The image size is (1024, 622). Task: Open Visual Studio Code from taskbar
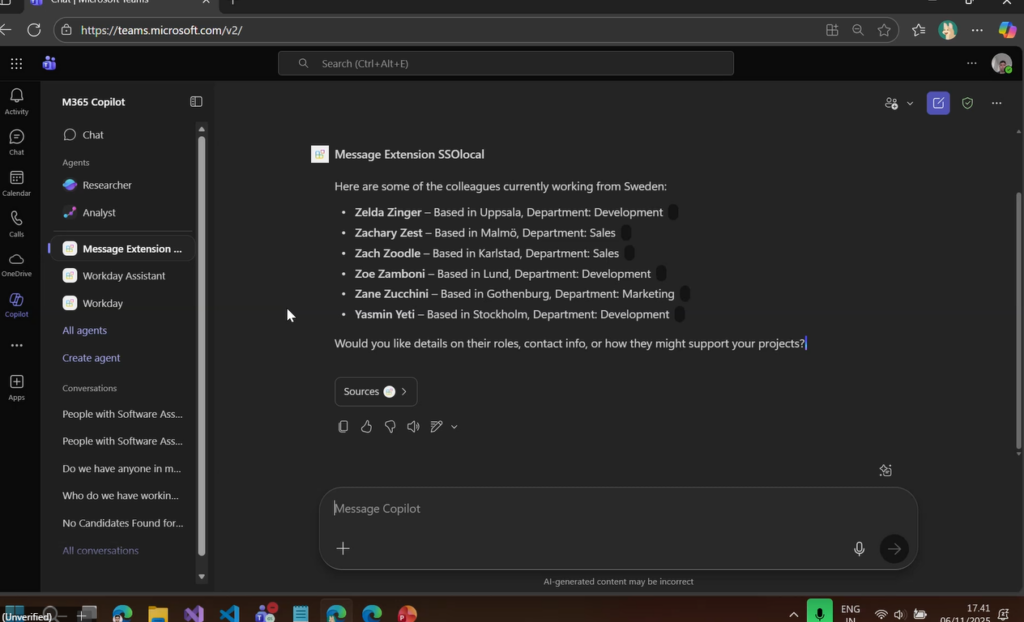point(229,614)
